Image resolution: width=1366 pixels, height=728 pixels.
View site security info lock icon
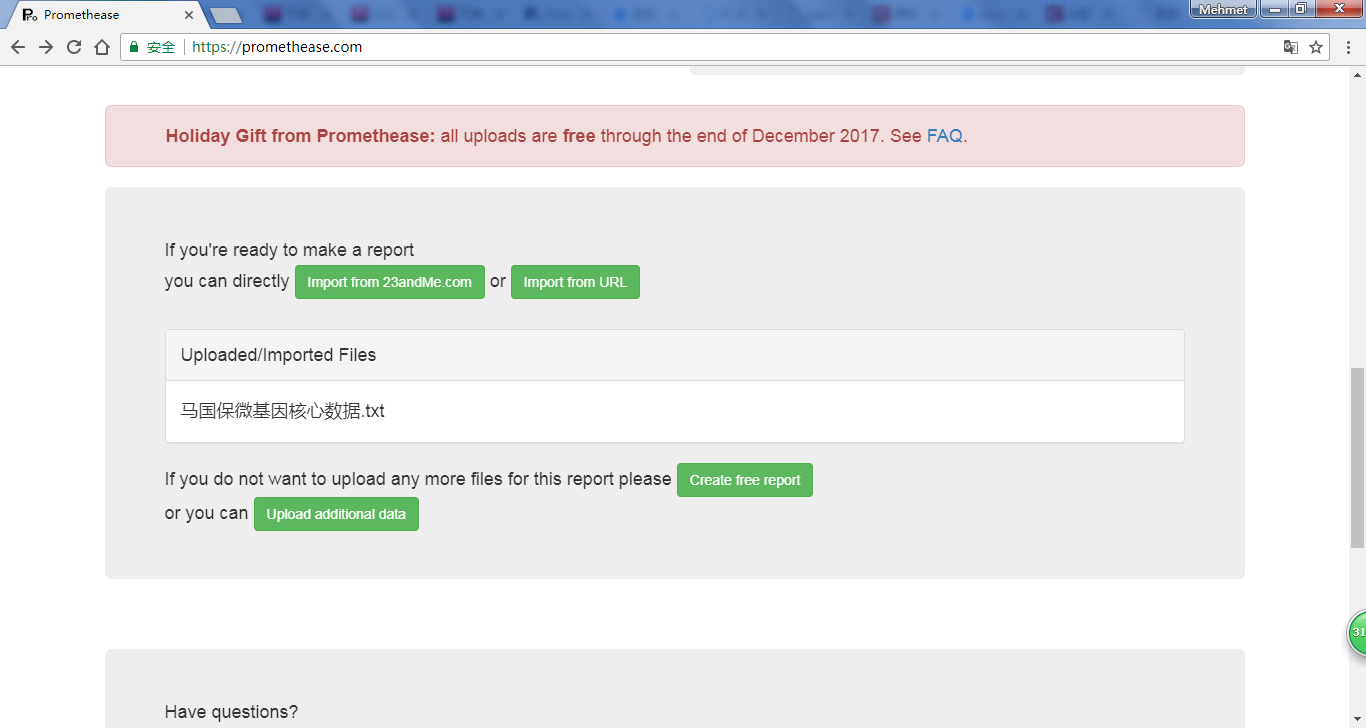pyautogui.click(x=134, y=47)
